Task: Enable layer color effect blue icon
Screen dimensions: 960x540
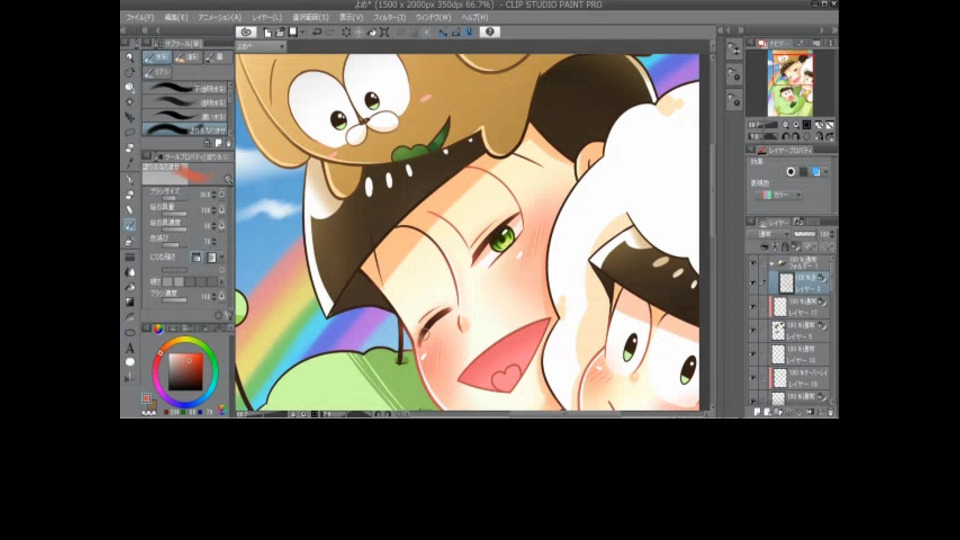Action: click(x=816, y=172)
